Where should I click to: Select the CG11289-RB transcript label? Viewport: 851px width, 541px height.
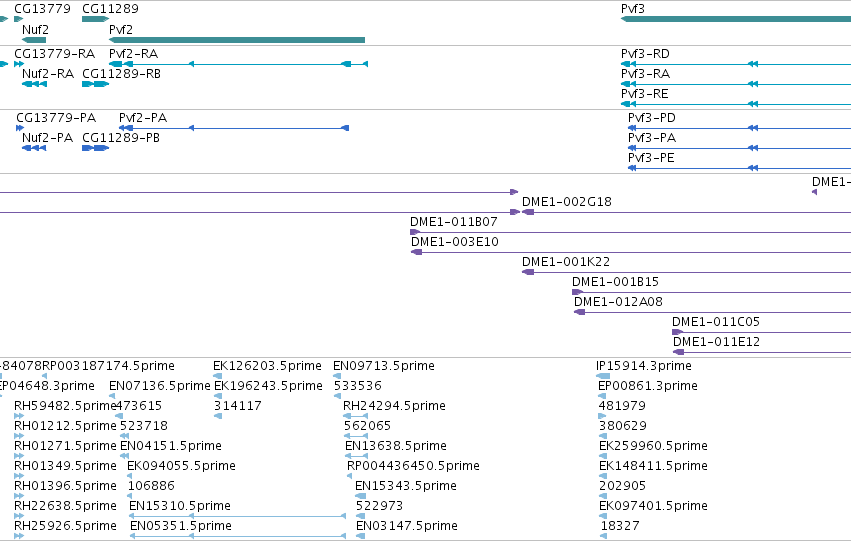(x=122, y=74)
